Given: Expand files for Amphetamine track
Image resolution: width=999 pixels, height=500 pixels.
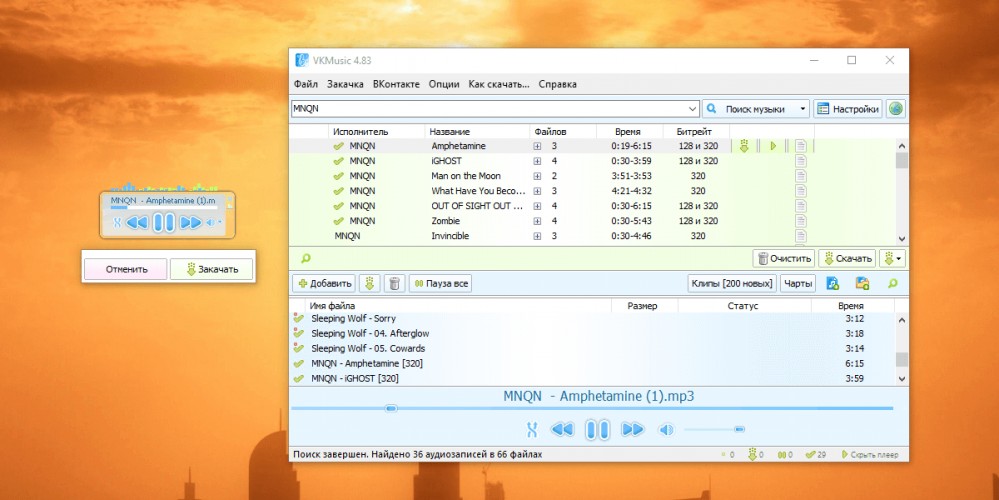Looking at the screenshot, I should (537, 146).
